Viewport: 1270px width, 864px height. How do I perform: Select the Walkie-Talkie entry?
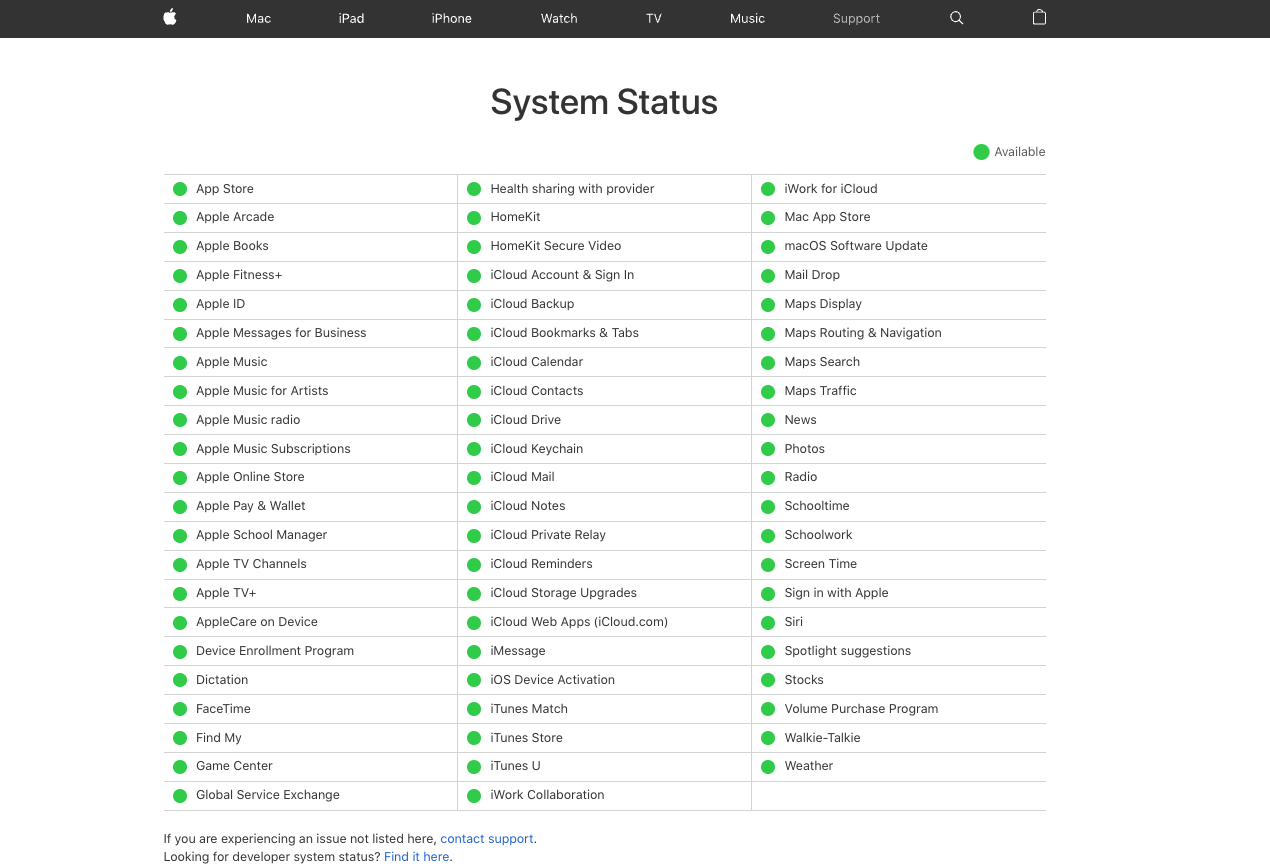(x=822, y=738)
